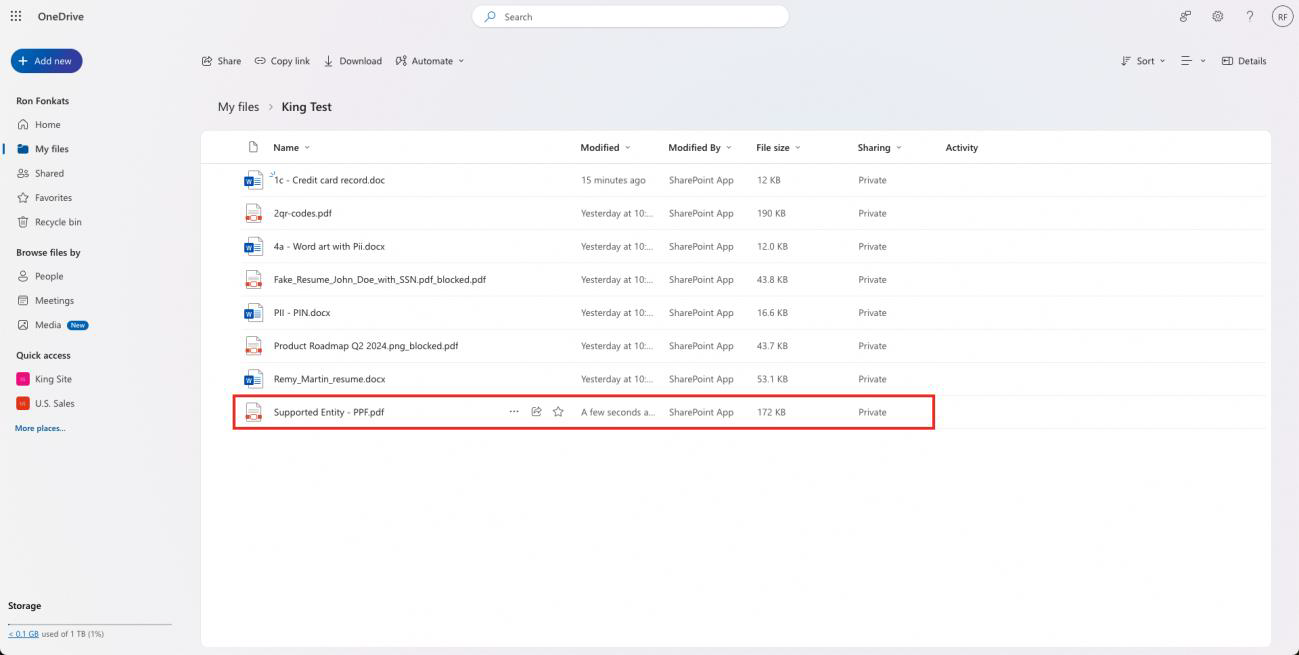Open file Remy_Martin_resume.docx
1299x655 pixels.
click(329, 379)
